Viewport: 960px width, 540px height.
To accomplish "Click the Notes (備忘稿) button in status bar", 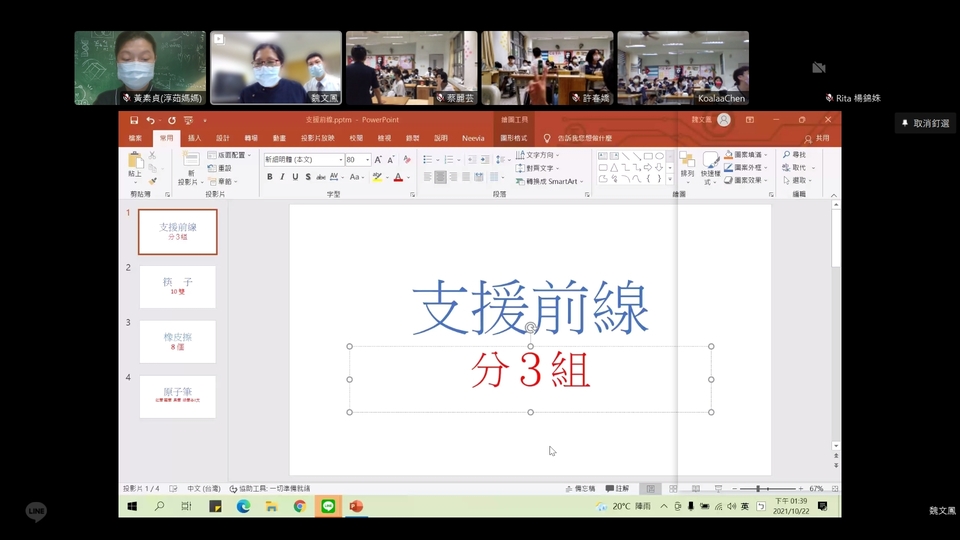I will point(580,489).
